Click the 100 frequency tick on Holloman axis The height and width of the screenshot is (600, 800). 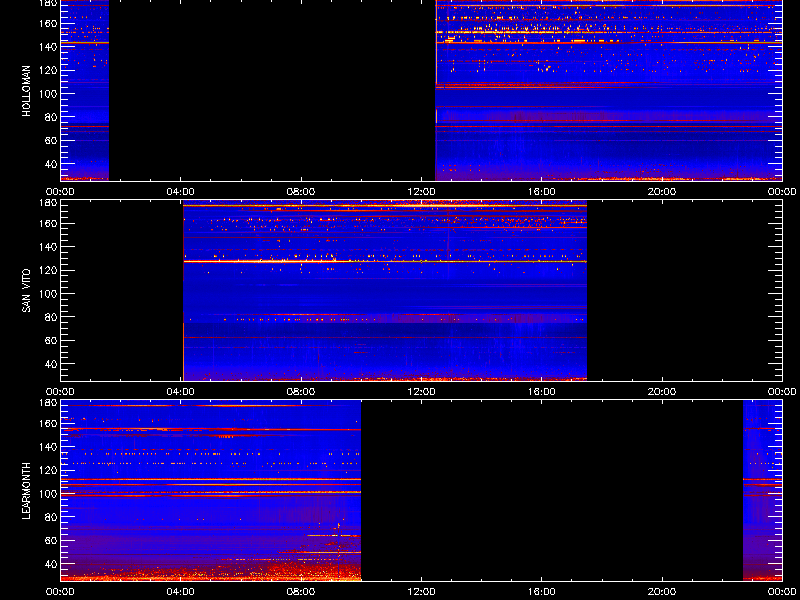[49, 94]
